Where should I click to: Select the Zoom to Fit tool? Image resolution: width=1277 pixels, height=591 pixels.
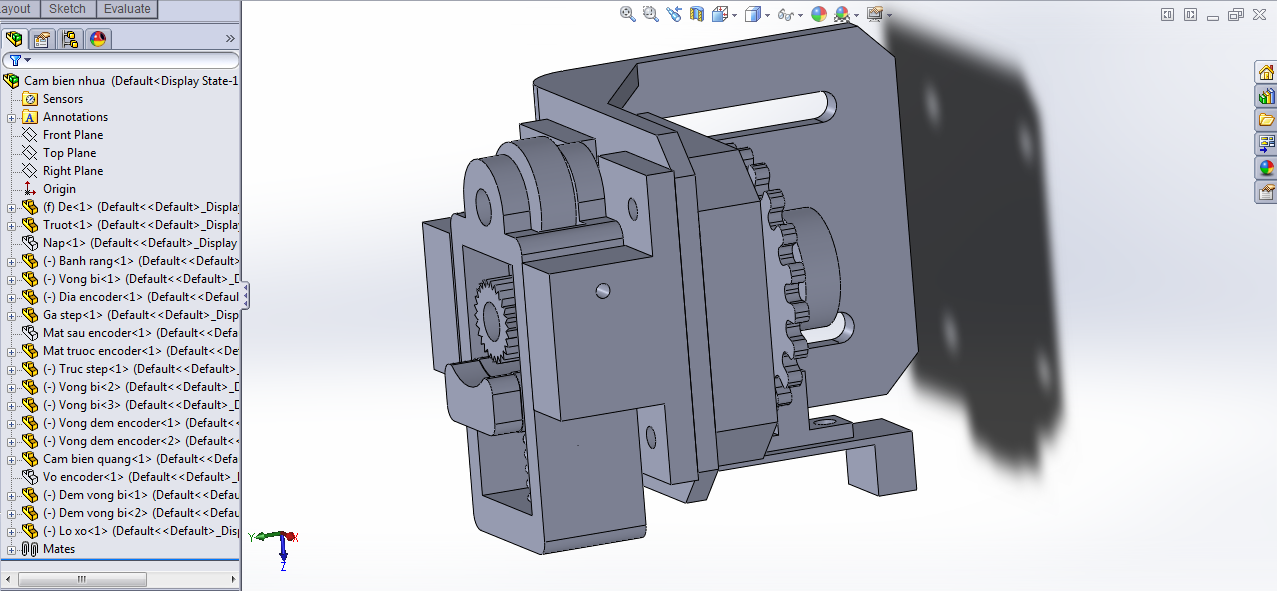(627, 14)
